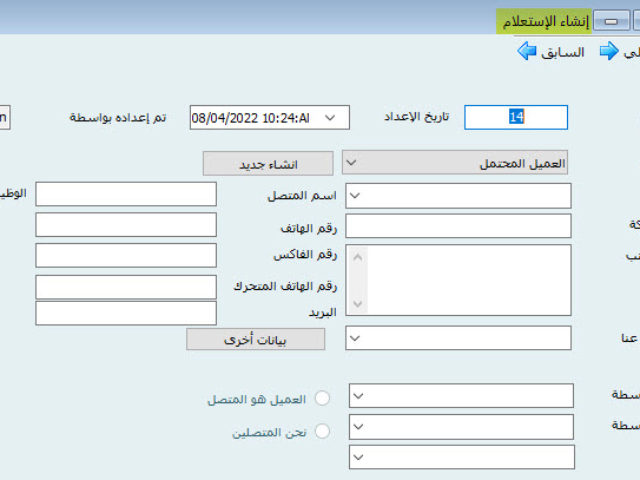This screenshot has width=640, height=480.
Task: Click the blue left arrow beside السابق
Action: [527, 52]
